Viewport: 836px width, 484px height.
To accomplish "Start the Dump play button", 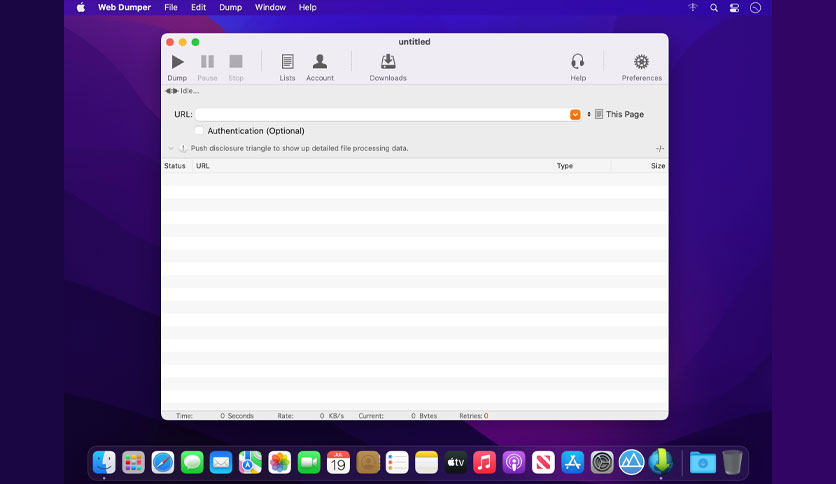I will pyautogui.click(x=177, y=62).
